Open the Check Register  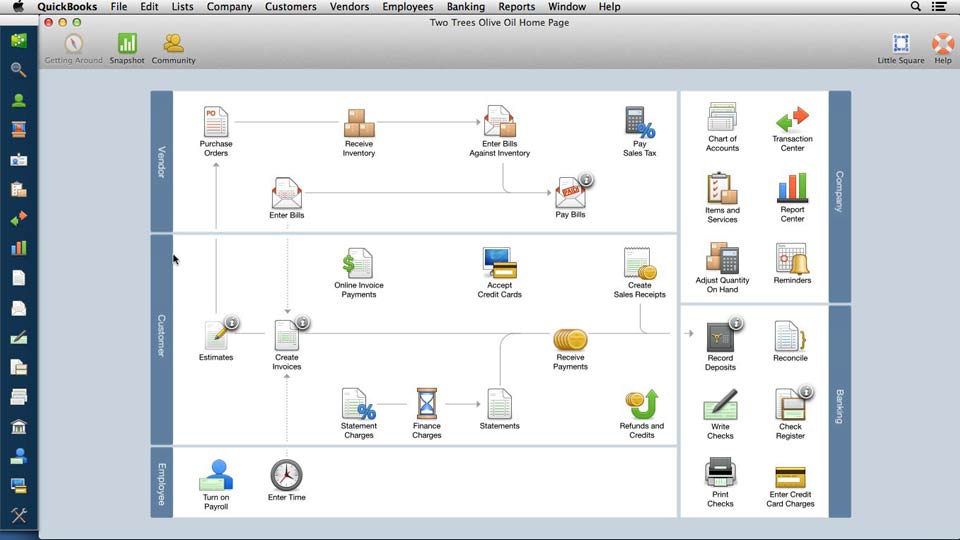790,404
